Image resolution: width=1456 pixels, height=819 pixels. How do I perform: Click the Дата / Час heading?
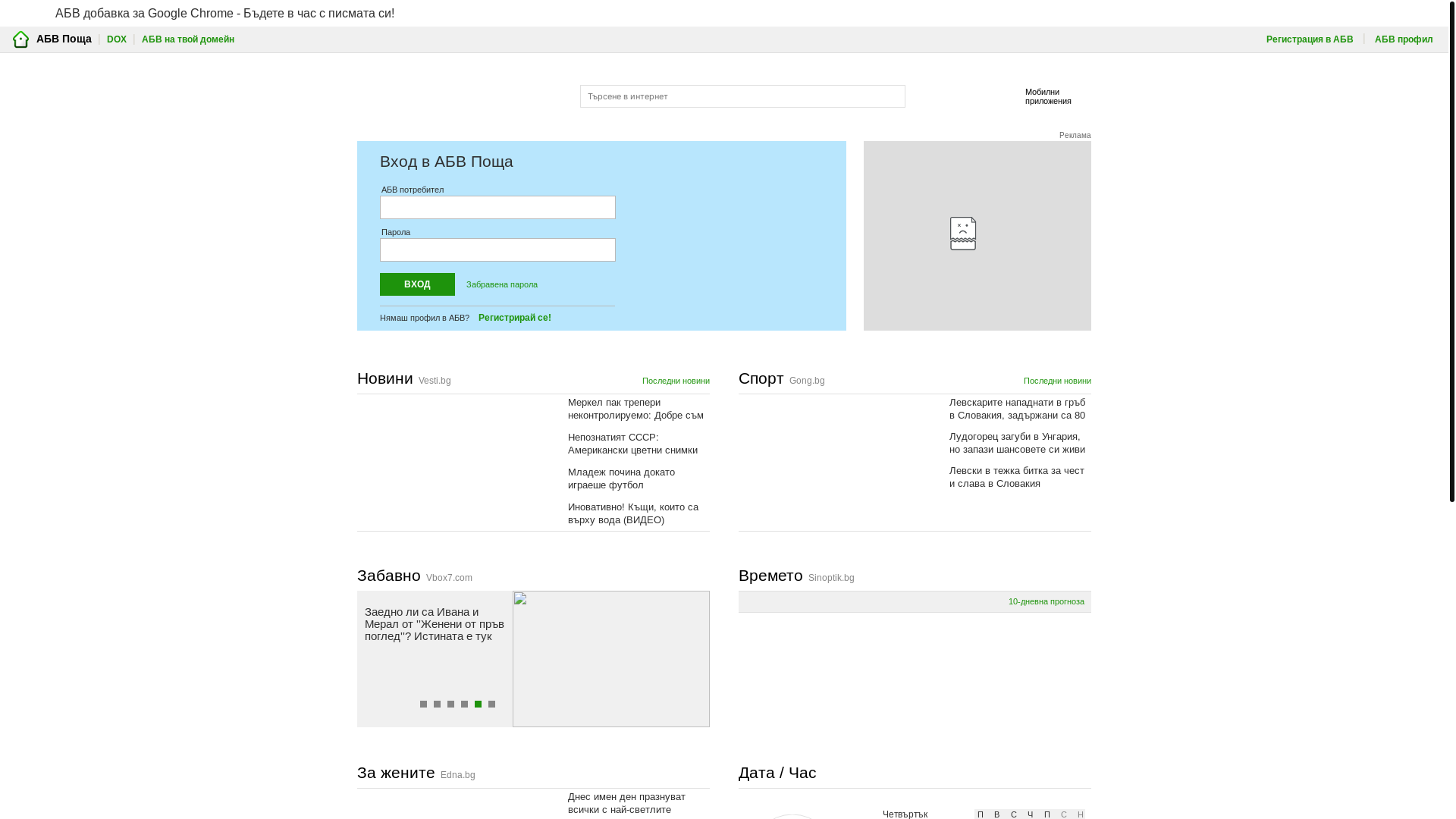(x=777, y=773)
